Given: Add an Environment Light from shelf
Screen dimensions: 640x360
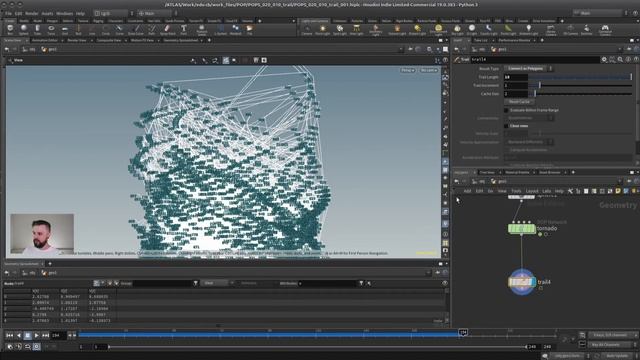Looking at the screenshot, I should pyautogui.click(x=438, y=30).
